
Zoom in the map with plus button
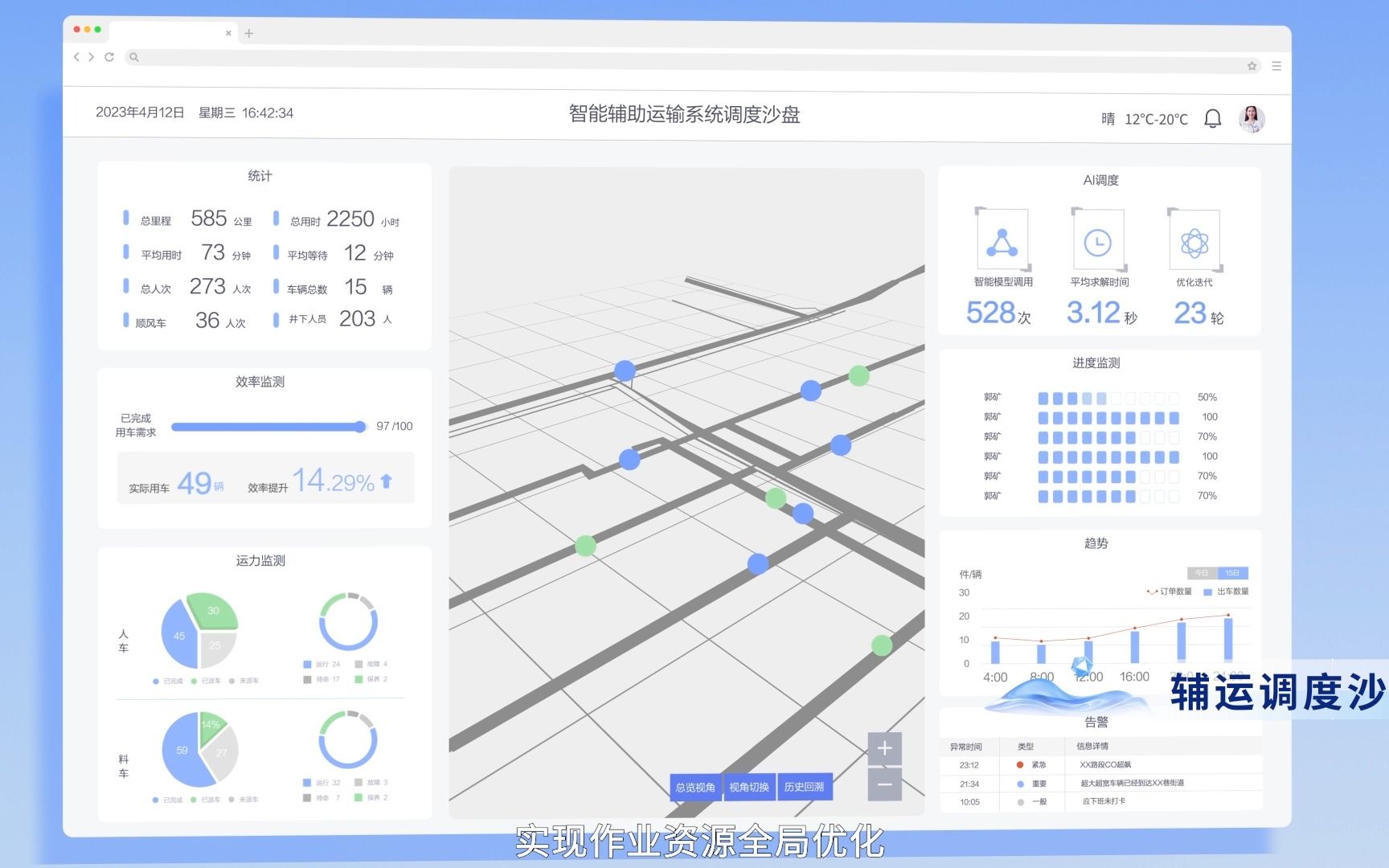click(885, 748)
